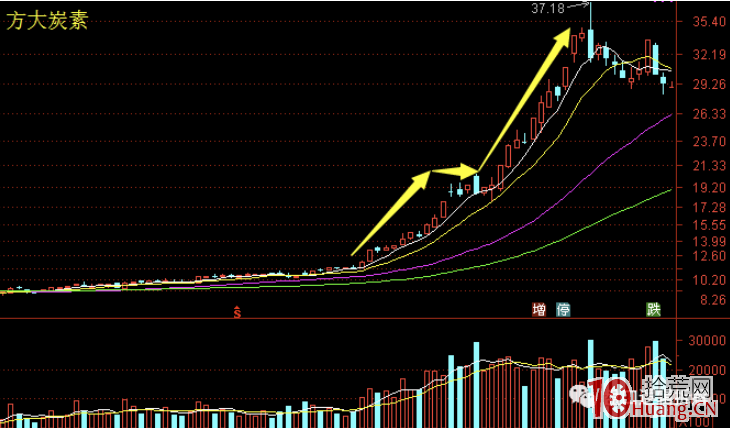Click the 8.26 price axis label

[714, 299]
